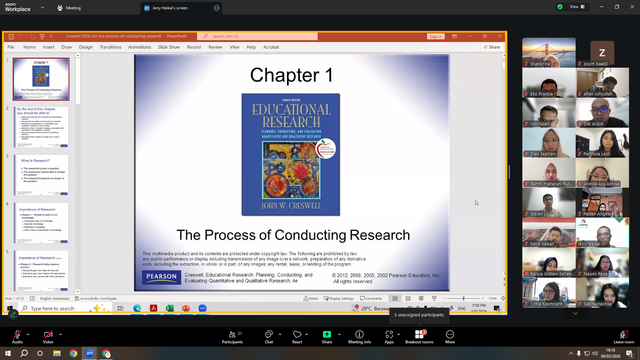This screenshot has width=640, height=360.
Task: Click Sign in within PowerPoint title bar
Action: tap(436, 36)
